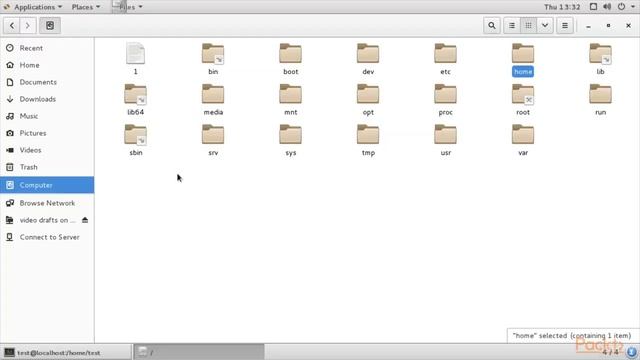Select the sbin folder
Viewport: 640px width, 360px height.
point(136,140)
